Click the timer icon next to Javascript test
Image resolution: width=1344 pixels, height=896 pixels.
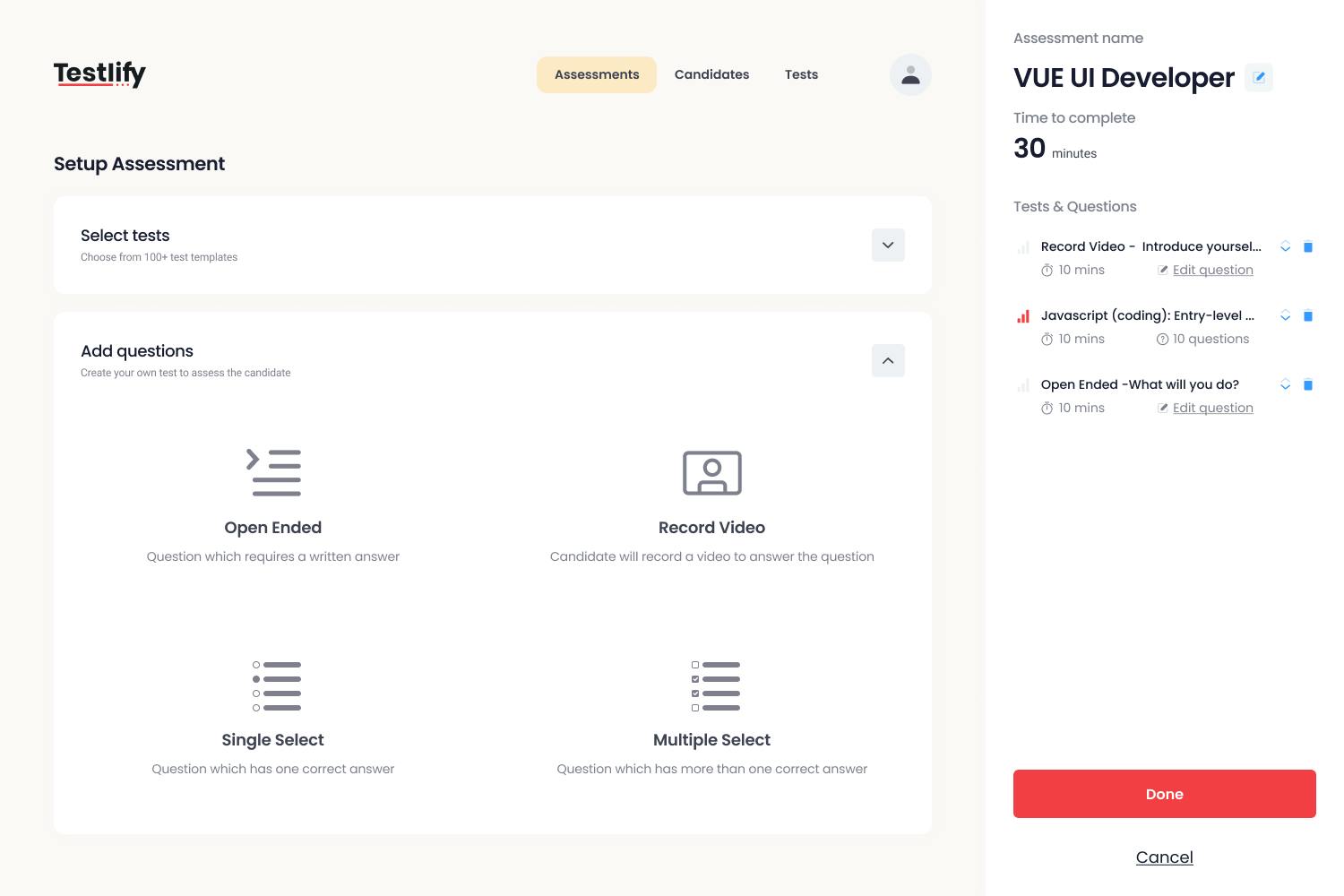coord(1047,339)
